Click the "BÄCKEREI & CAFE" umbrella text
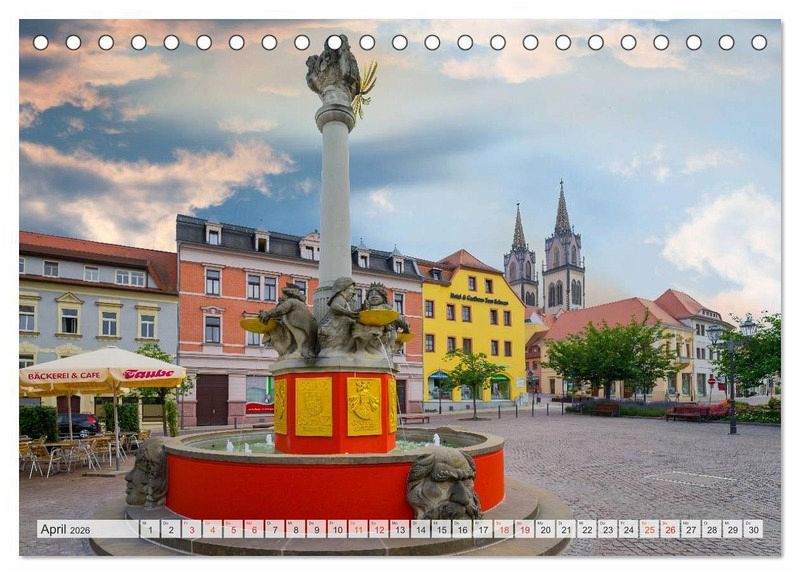 (64, 376)
